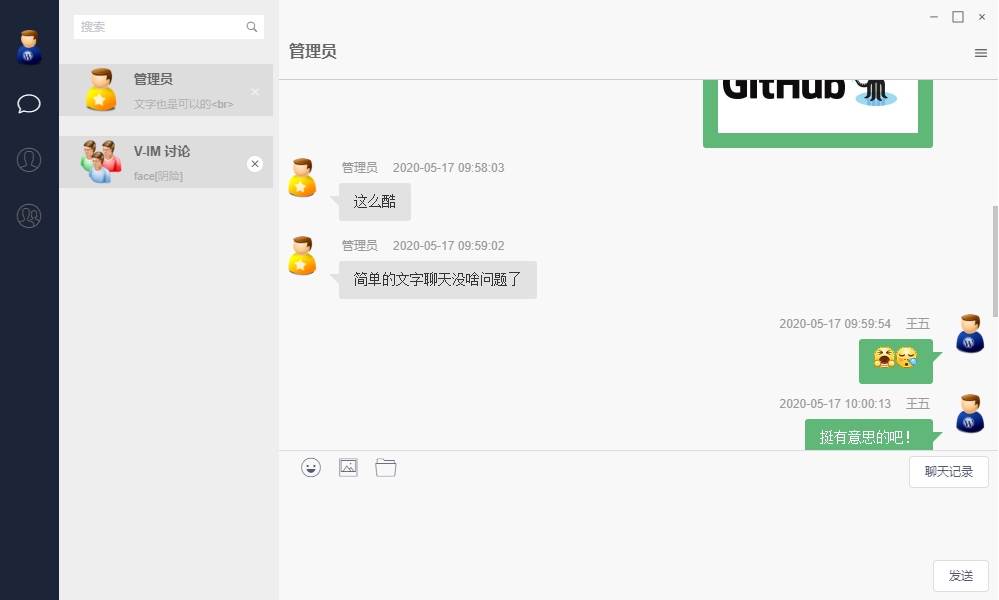Open the chat options hamburger menu
The image size is (999, 600).
coord(980,52)
